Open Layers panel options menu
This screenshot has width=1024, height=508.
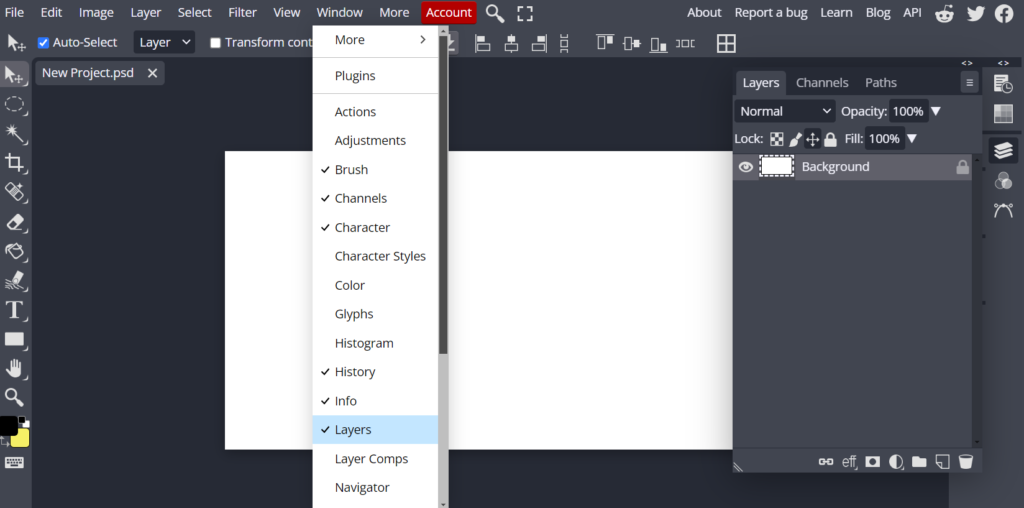pos(969,83)
